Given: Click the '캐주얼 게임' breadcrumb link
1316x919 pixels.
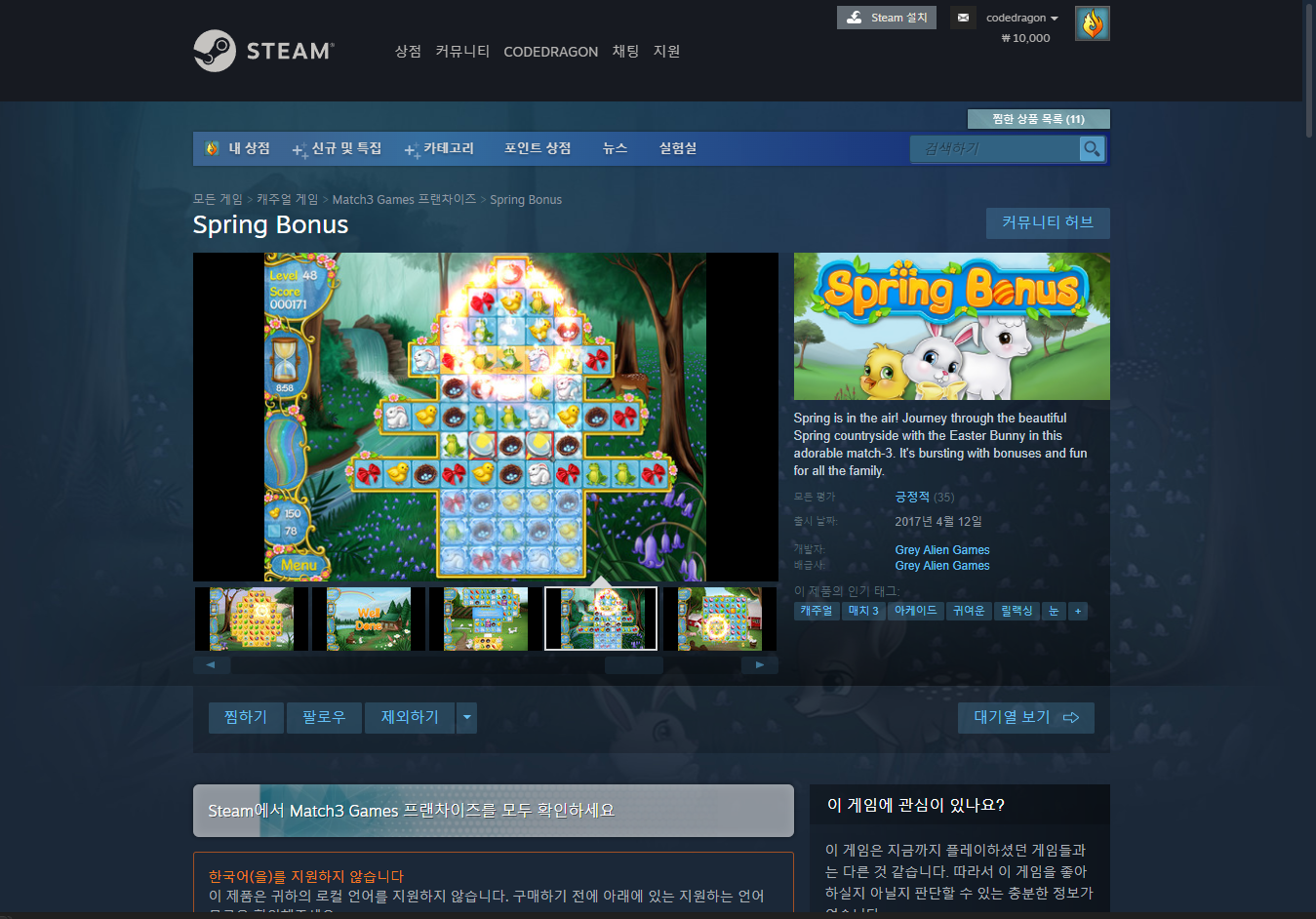Looking at the screenshot, I should pos(287,199).
